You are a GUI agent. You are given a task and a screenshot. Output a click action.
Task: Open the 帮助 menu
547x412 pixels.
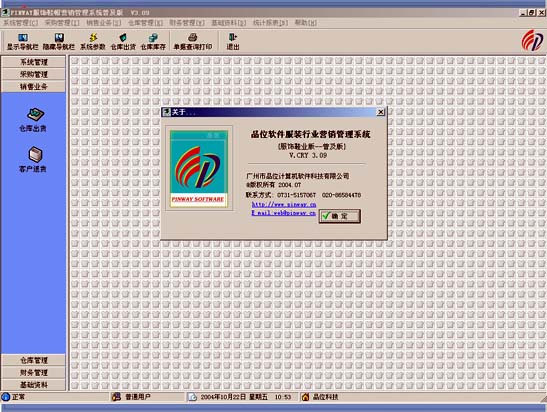point(306,23)
